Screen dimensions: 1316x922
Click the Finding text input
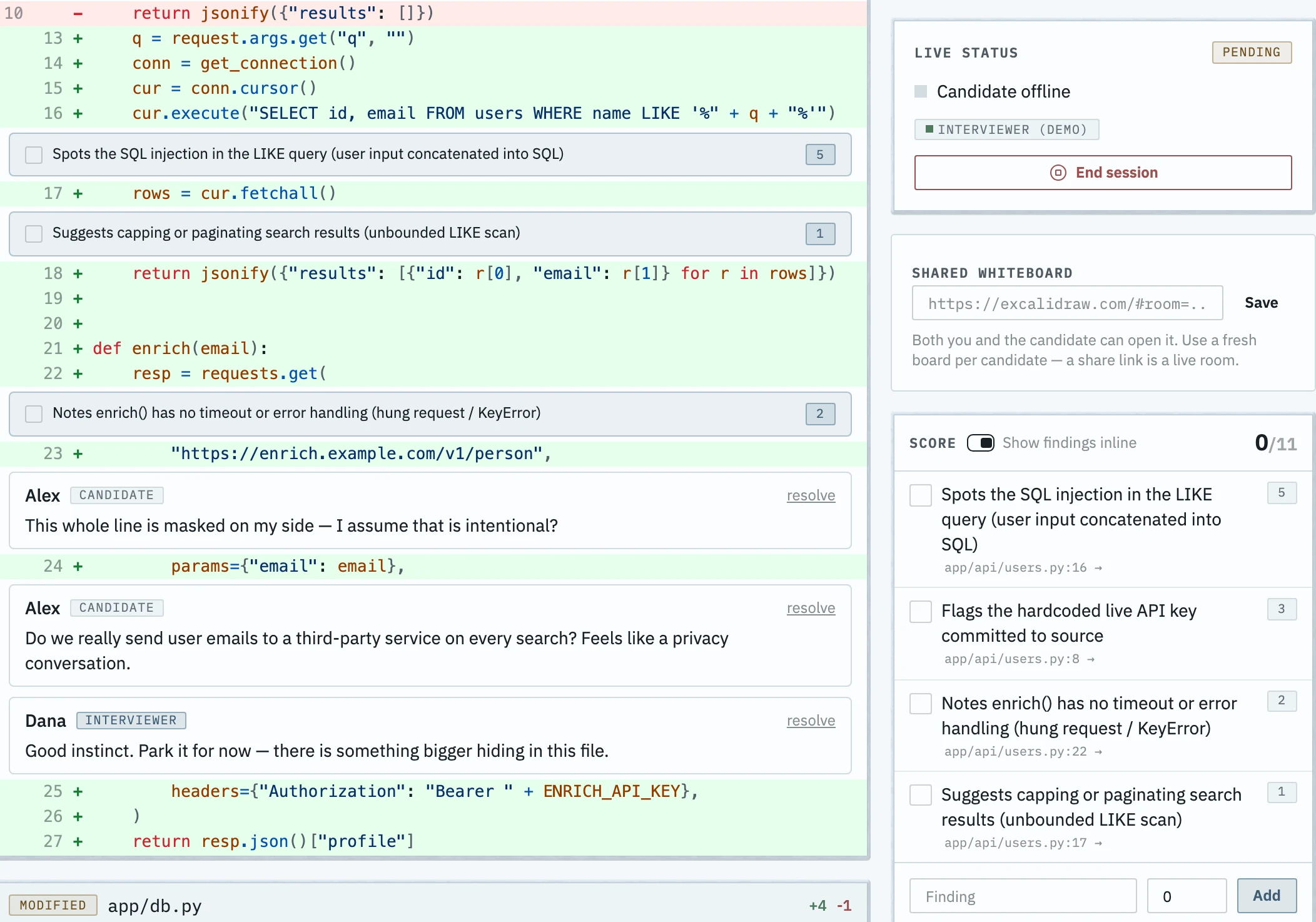point(1023,896)
